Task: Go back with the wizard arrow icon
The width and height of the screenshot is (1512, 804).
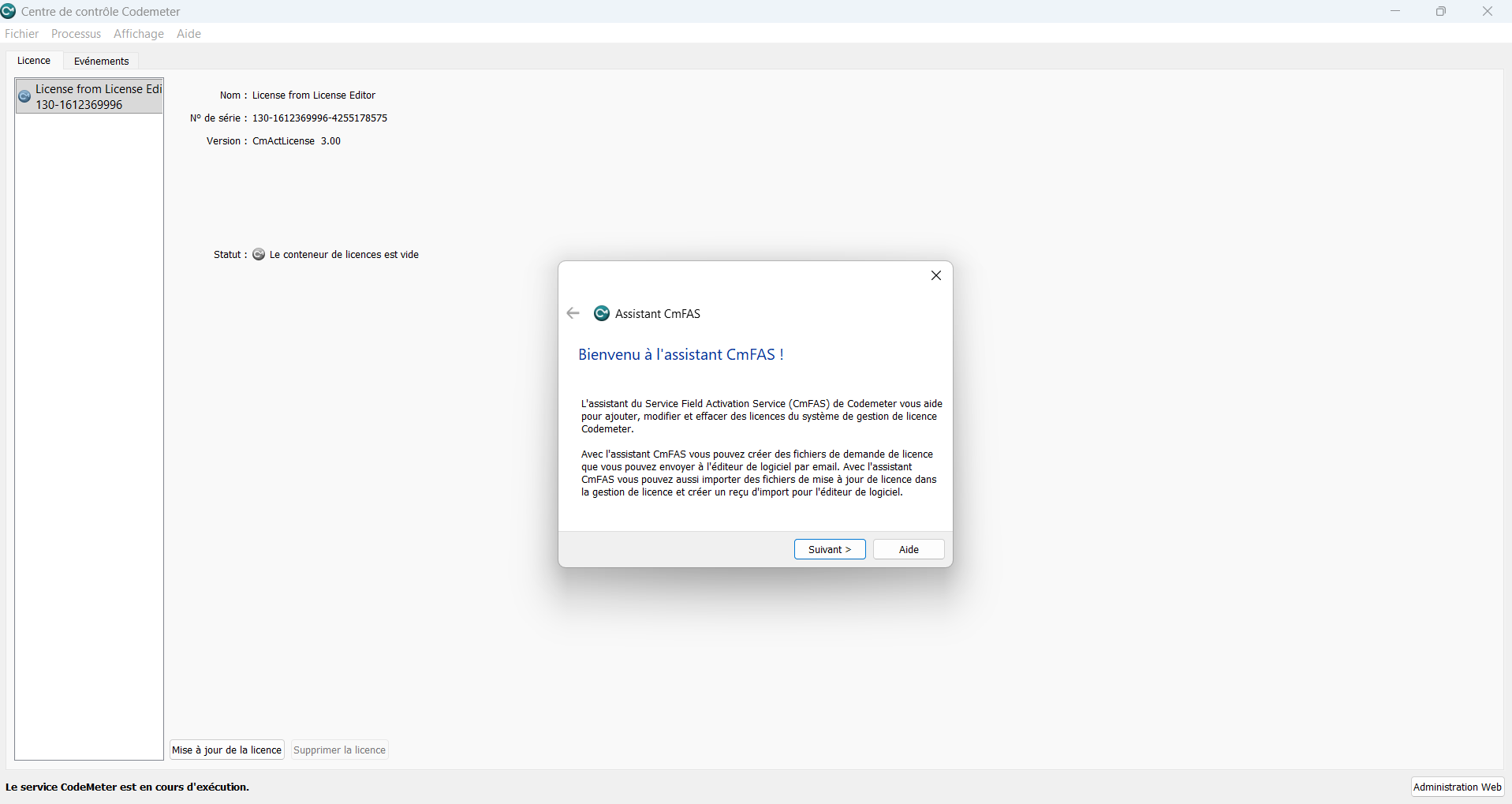Action: point(573,313)
